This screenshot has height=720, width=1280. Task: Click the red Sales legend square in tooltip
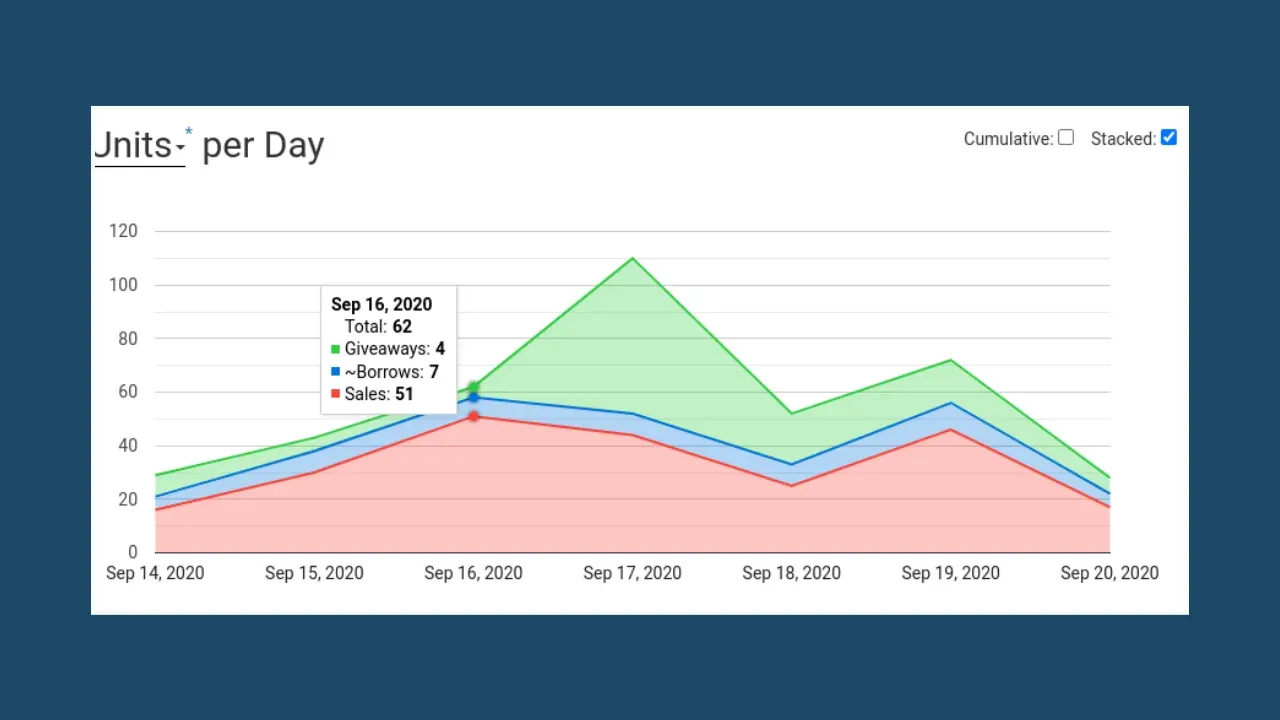tap(334, 394)
